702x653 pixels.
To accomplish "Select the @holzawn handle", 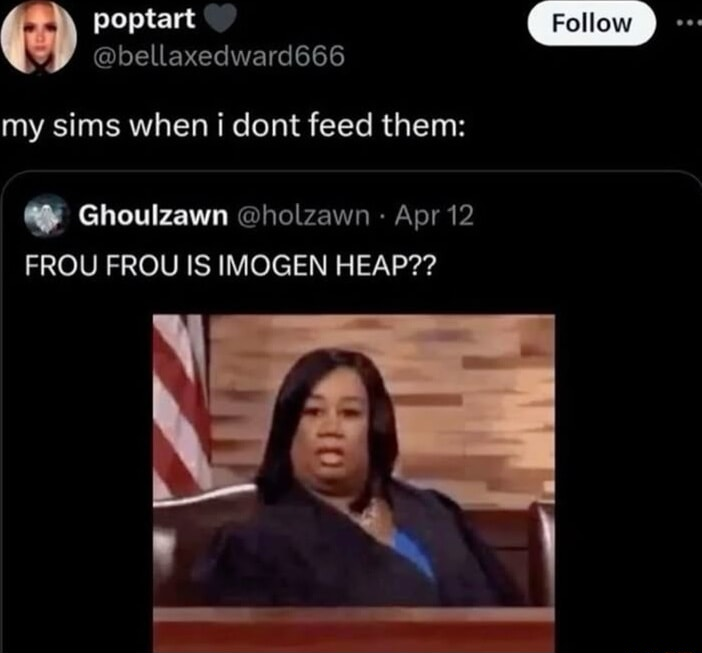I will click(303, 215).
